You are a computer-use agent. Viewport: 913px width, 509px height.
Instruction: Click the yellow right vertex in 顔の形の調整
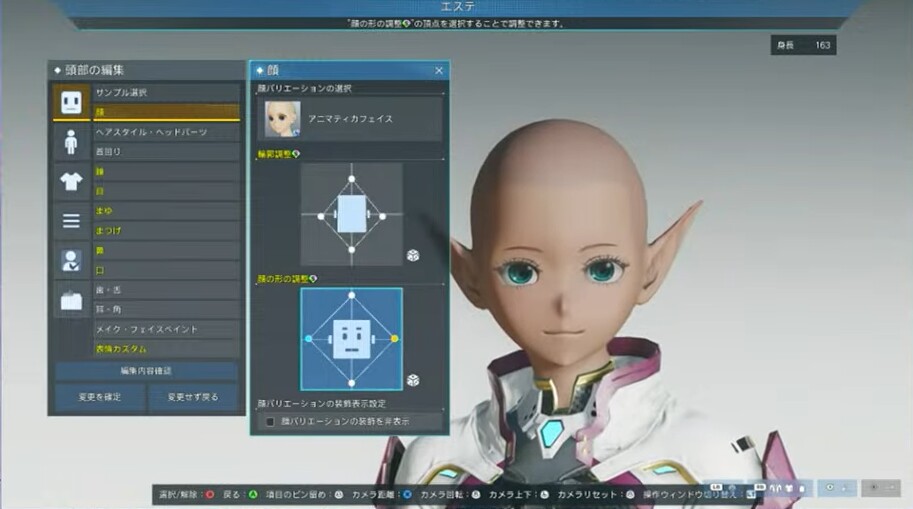click(x=395, y=338)
